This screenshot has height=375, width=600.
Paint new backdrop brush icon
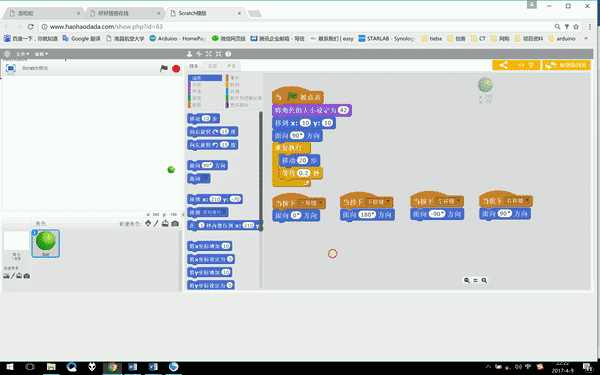(x=13, y=276)
